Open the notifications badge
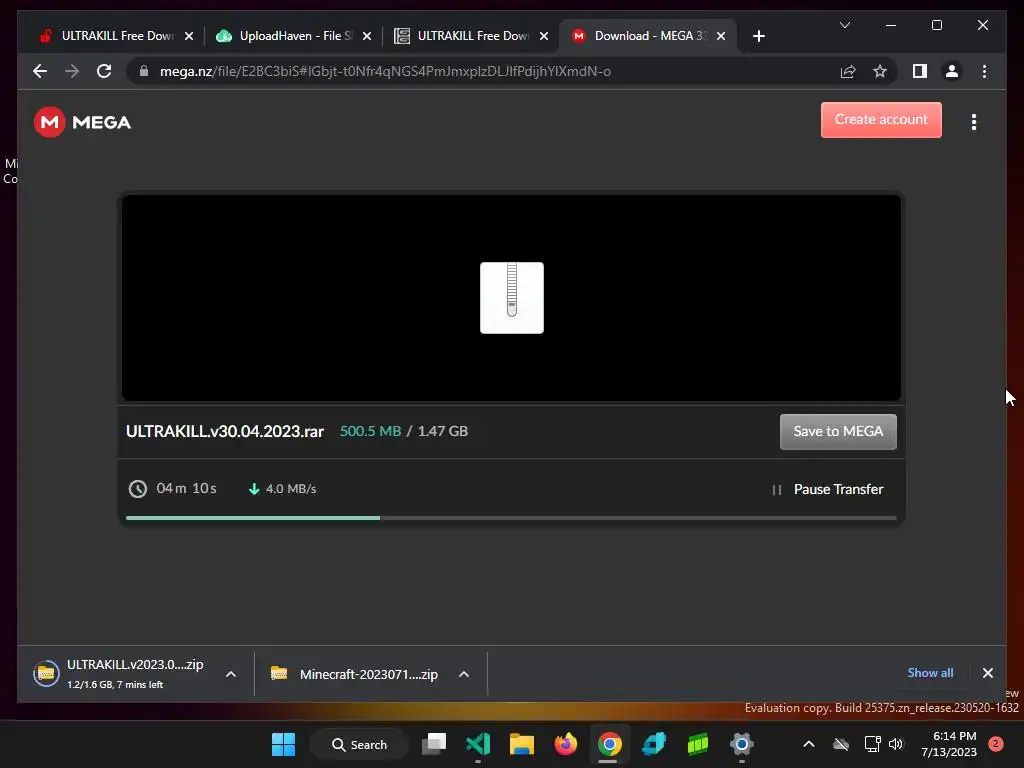Screen dimensions: 1024x768 pyautogui.click(x=995, y=744)
